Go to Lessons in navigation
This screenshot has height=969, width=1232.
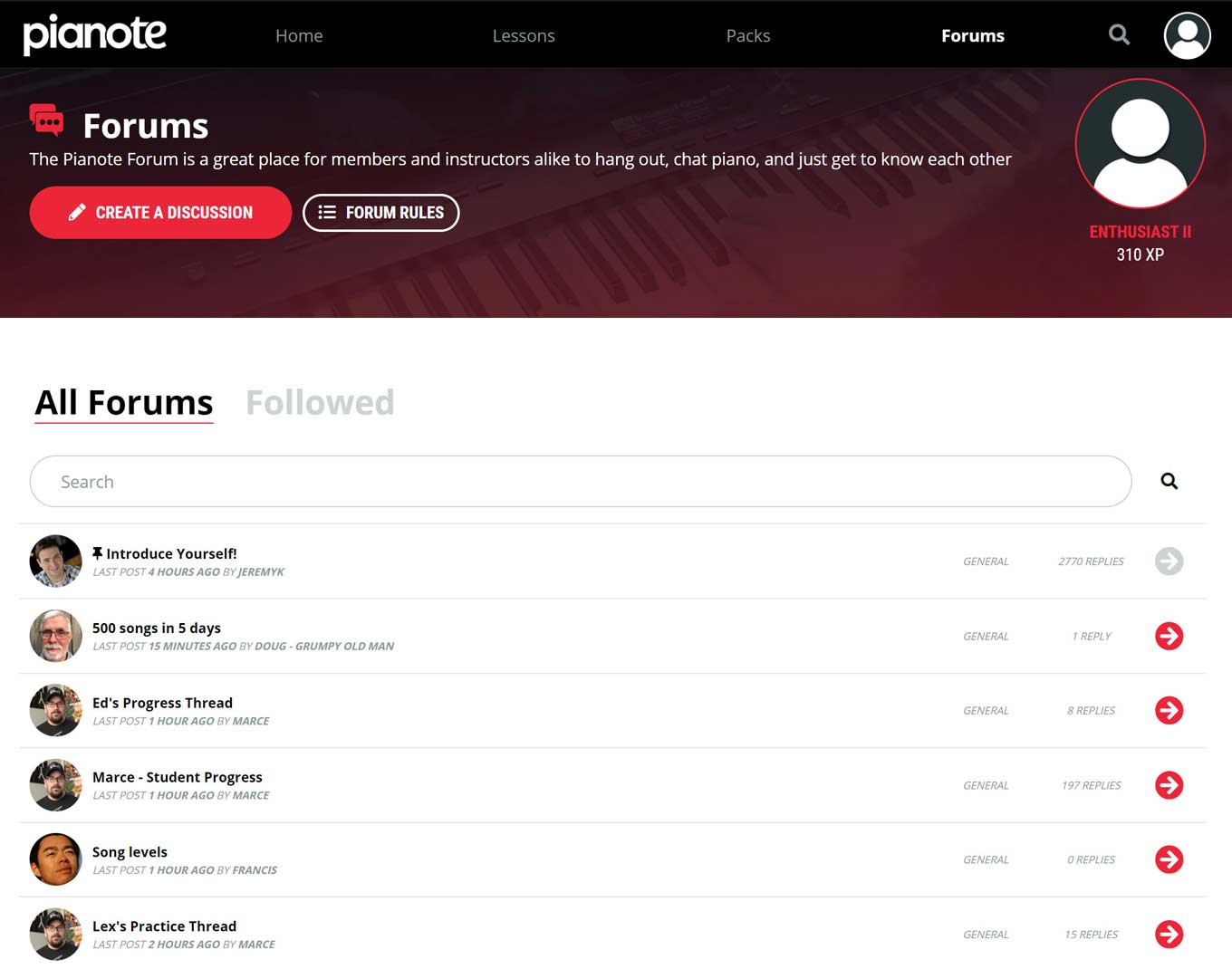(524, 35)
